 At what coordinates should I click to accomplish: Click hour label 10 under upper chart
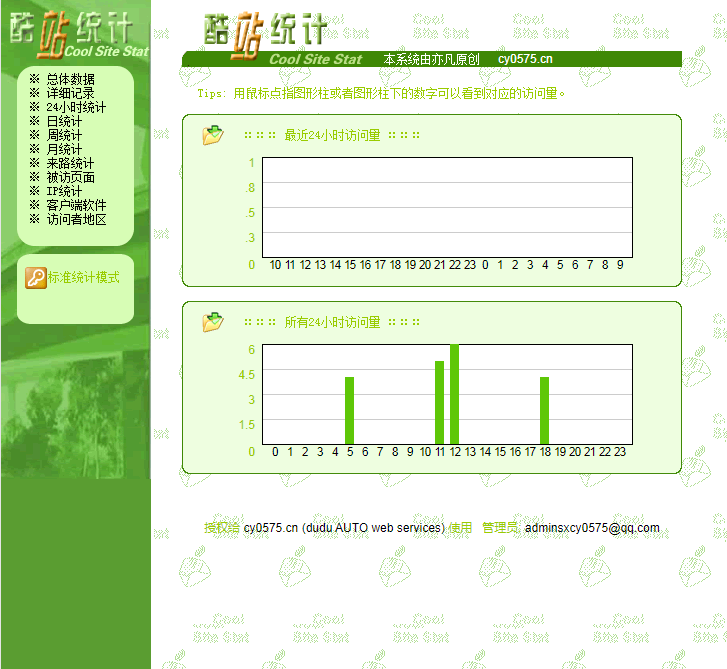[275, 265]
